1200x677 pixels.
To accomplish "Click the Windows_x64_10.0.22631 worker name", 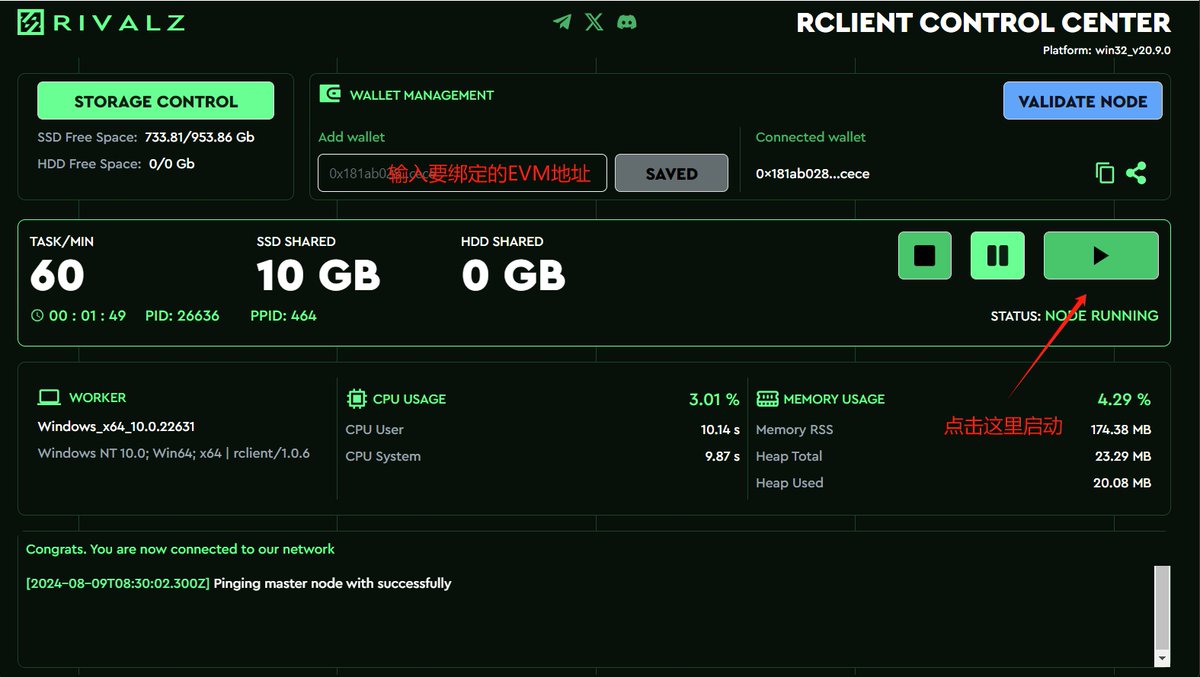I will tap(116, 426).
